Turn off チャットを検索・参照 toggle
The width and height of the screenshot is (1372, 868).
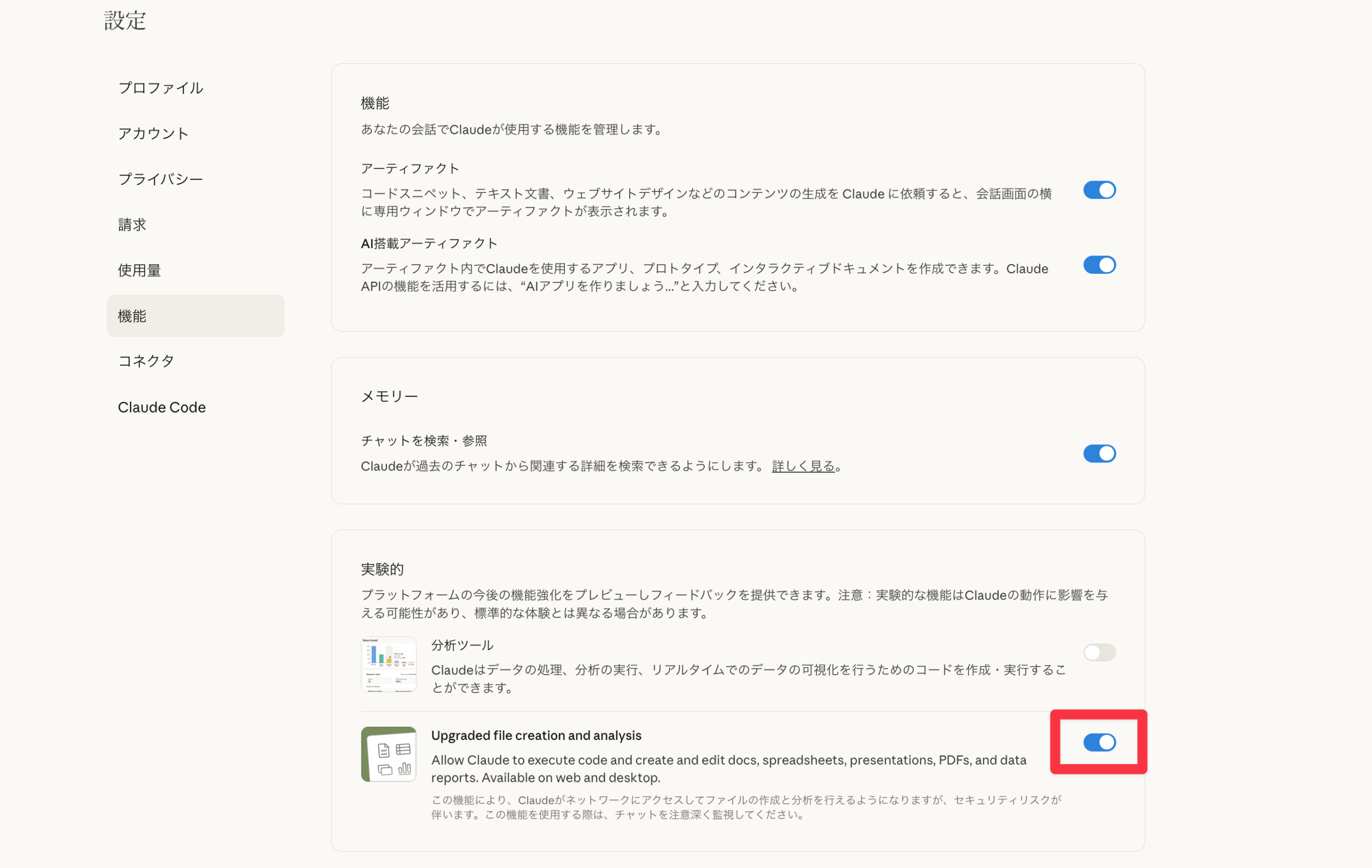point(1099,454)
